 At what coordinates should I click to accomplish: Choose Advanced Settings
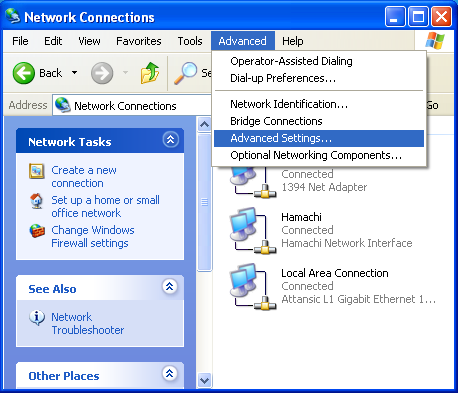point(319,138)
